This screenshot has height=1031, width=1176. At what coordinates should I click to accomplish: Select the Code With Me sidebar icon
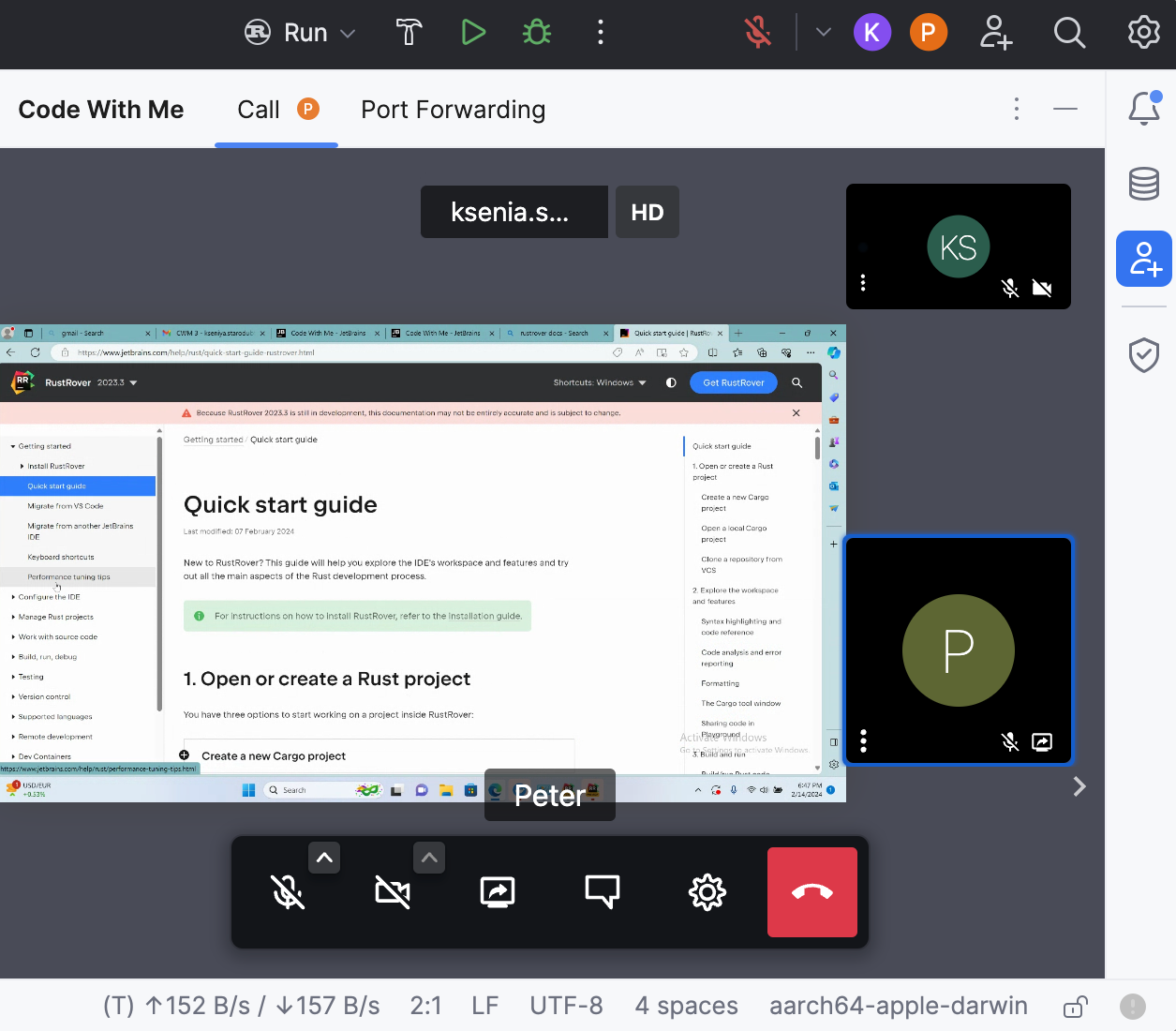pos(1143,259)
